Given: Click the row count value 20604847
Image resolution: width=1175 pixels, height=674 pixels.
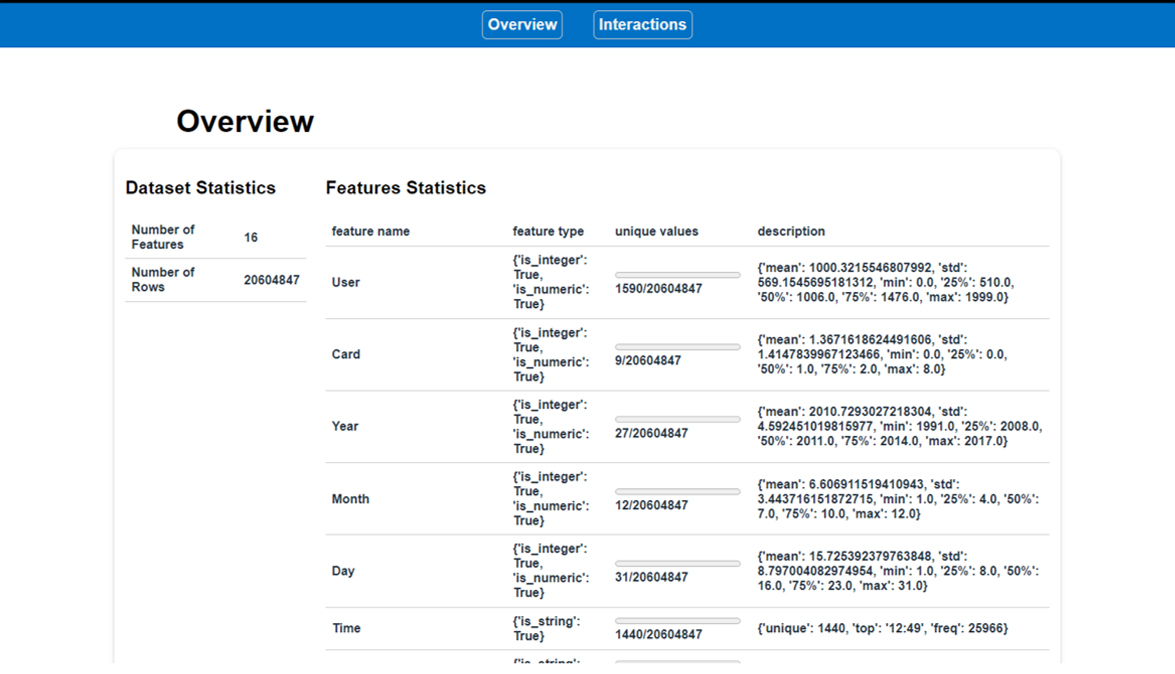Looking at the screenshot, I should (271, 280).
